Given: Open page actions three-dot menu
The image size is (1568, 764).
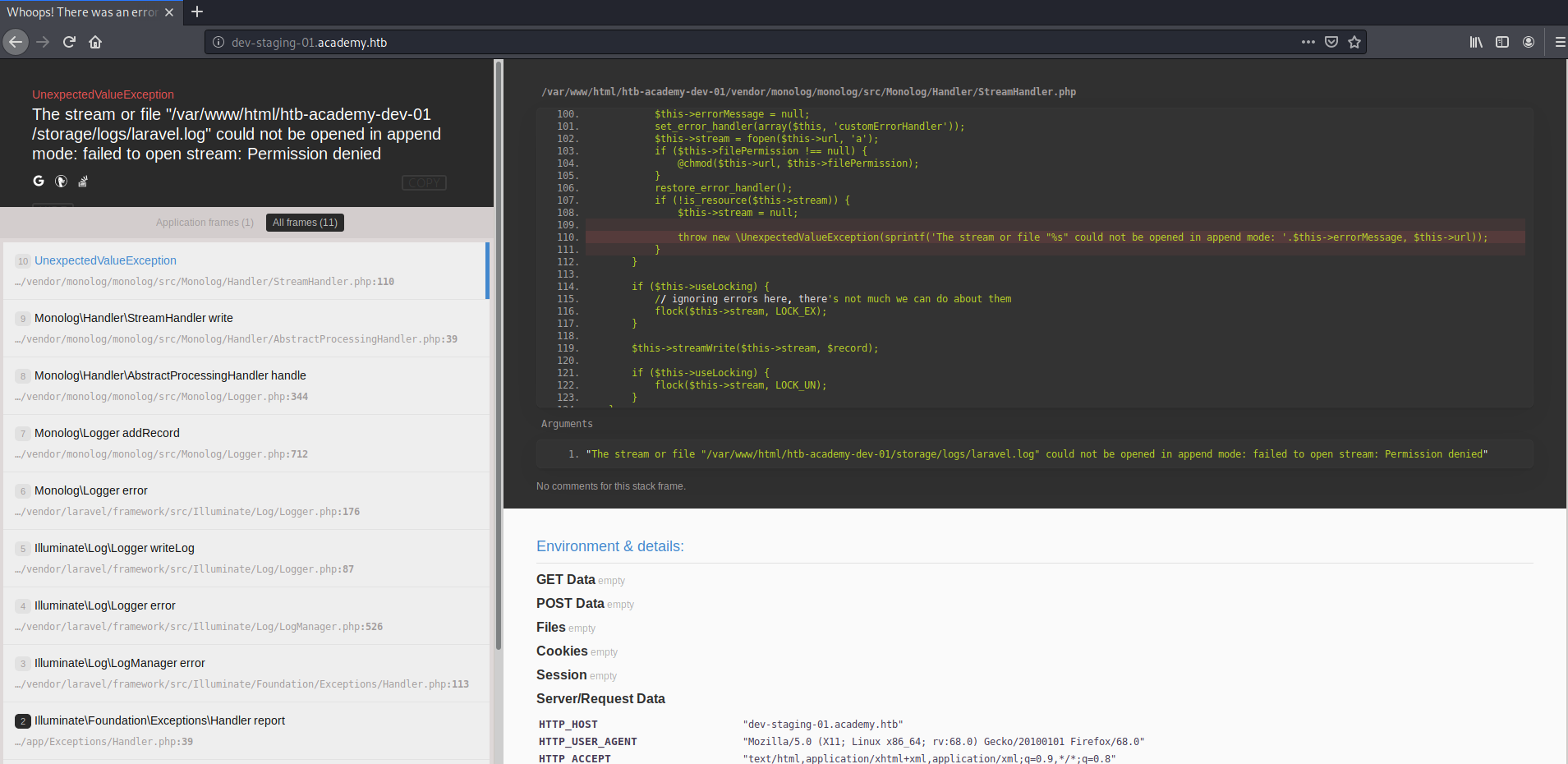Looking at the screenshot, I should [1308, 42].
